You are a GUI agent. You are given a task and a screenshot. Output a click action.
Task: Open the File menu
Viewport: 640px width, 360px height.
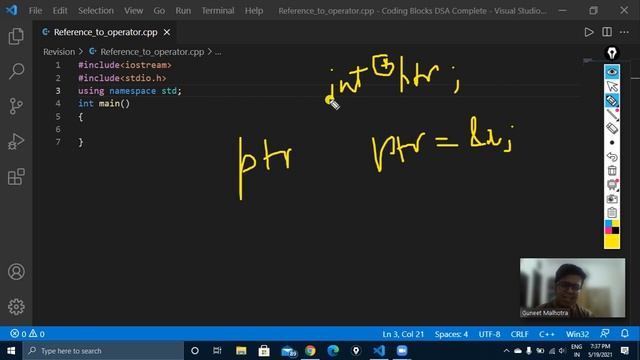click(x=35, y=11)
